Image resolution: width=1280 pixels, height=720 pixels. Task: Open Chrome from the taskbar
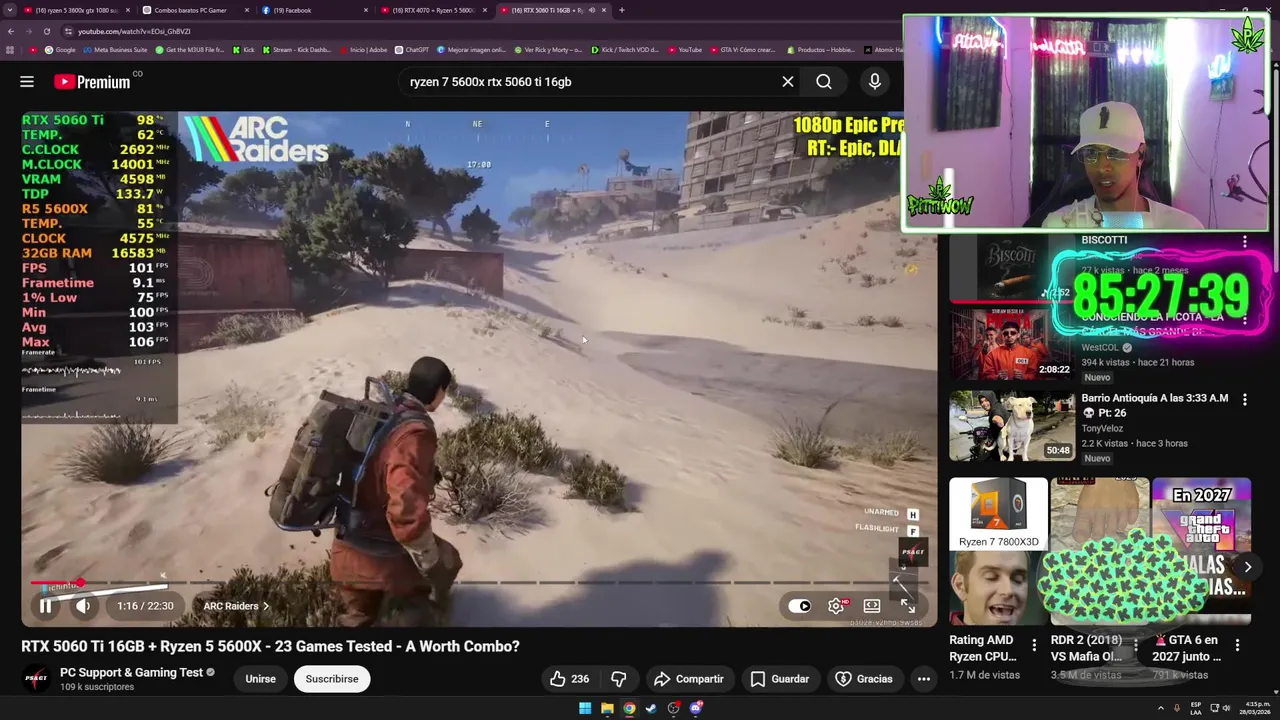(x=629, y=709)
